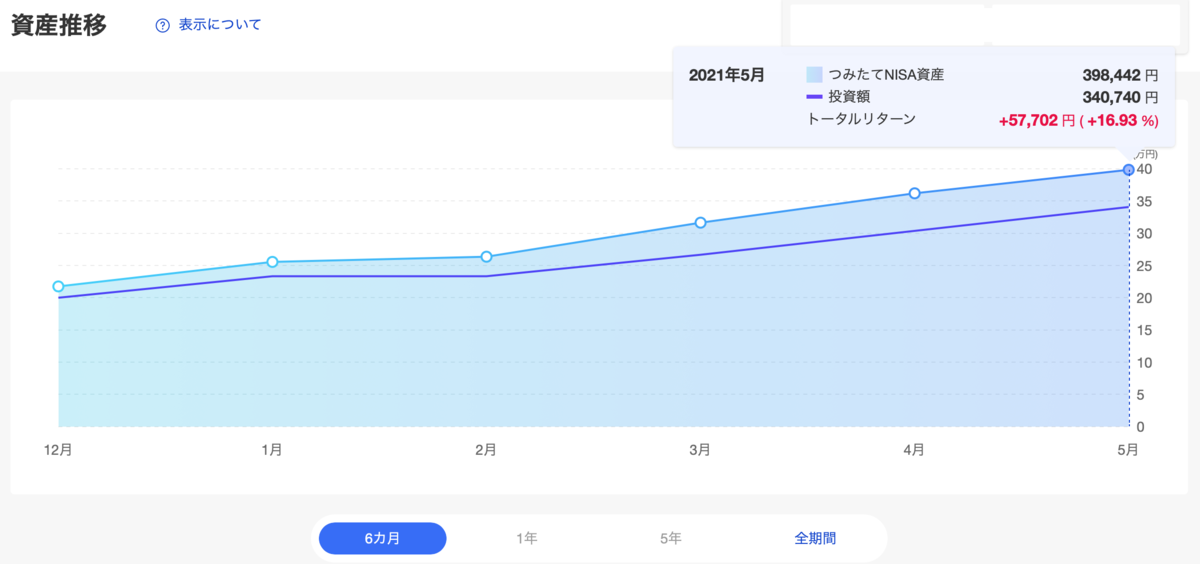Click the つみたてNISA資産 legend text
Viewport: 1200px width, 564px height.
[x=886, y=74]
